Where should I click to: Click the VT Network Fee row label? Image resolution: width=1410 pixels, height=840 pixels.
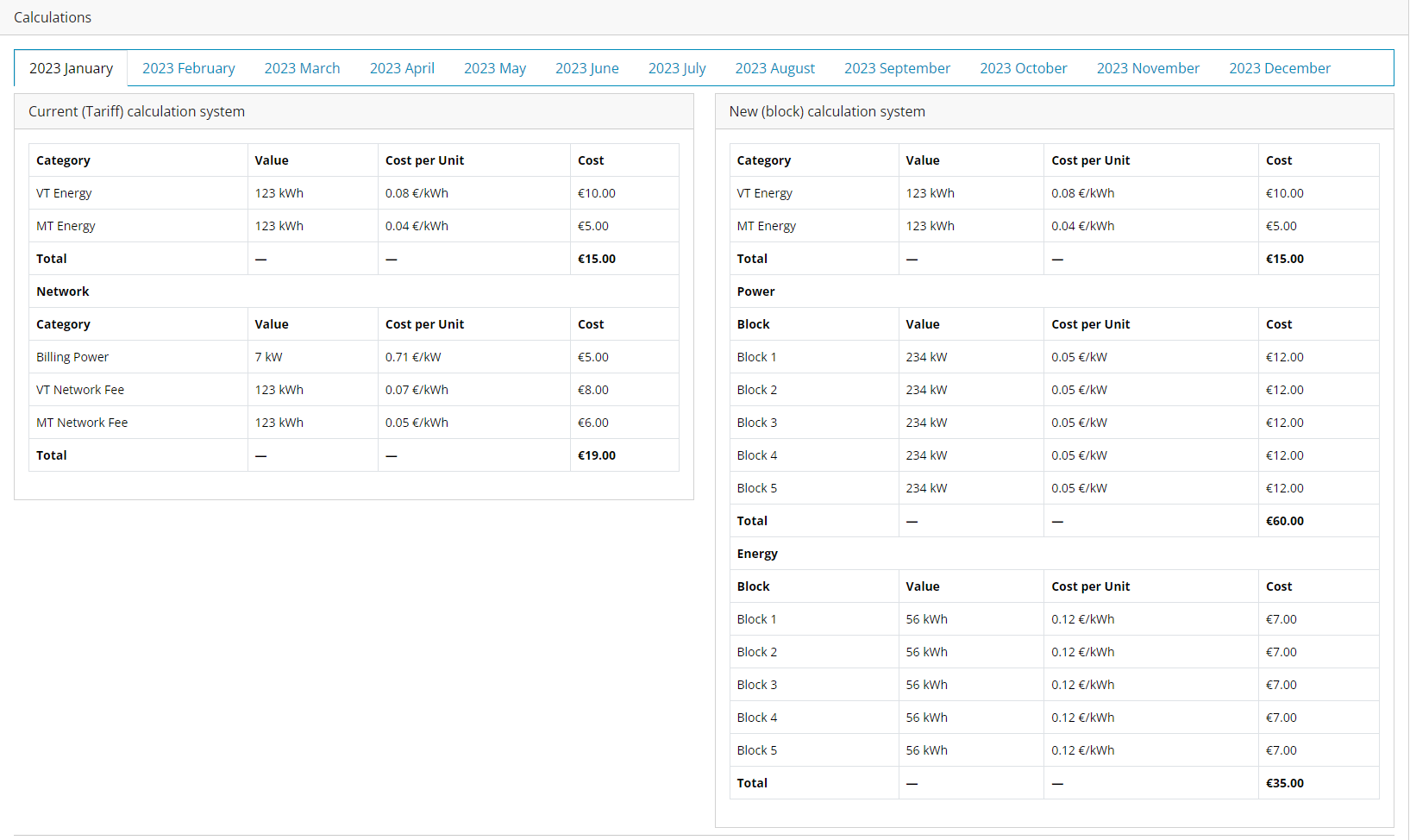[80, 390]
